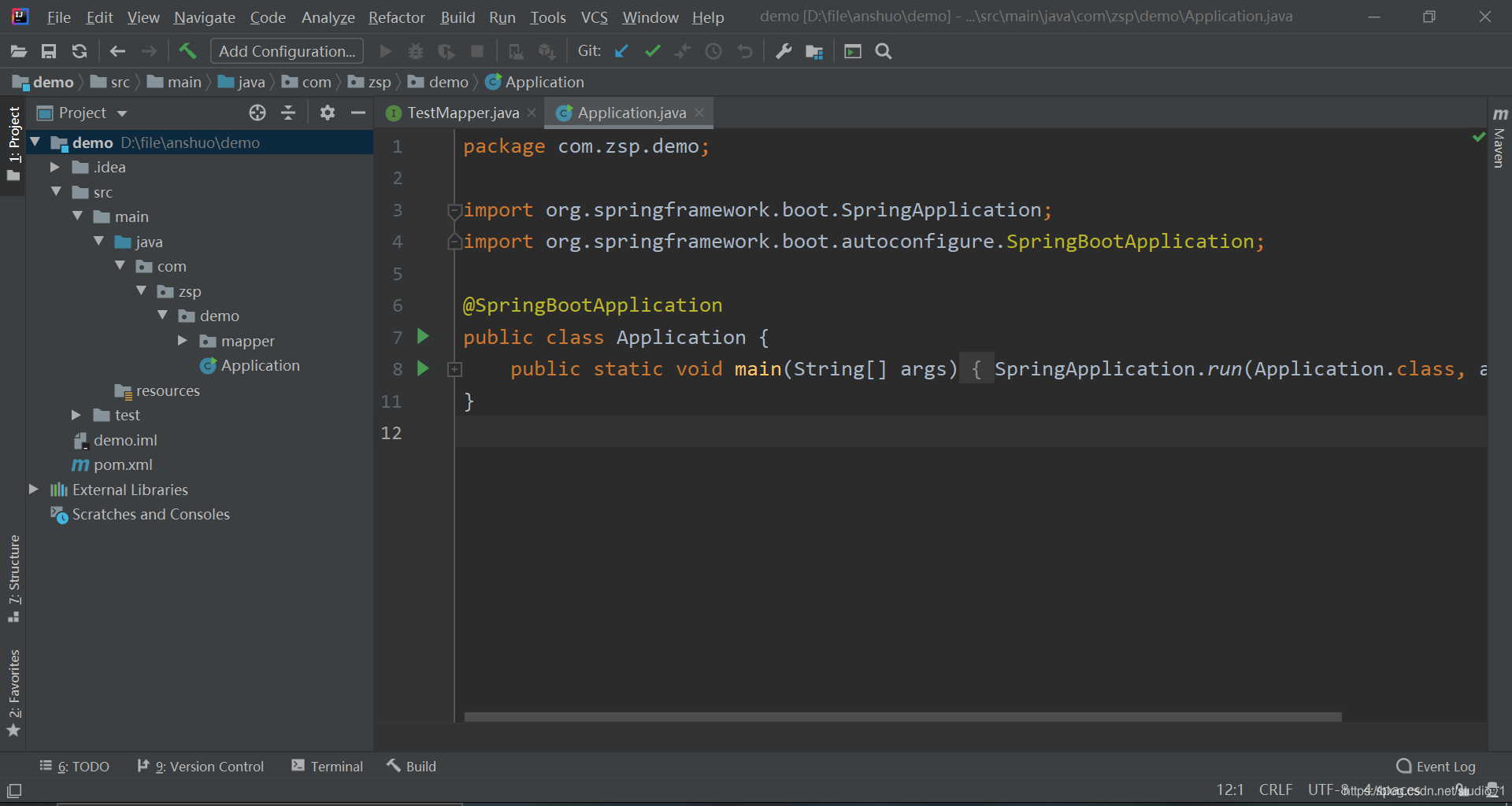Toggle the Event Log window
The height and width of the screenshot is (806, 1512).
(x=1436, y=766)
